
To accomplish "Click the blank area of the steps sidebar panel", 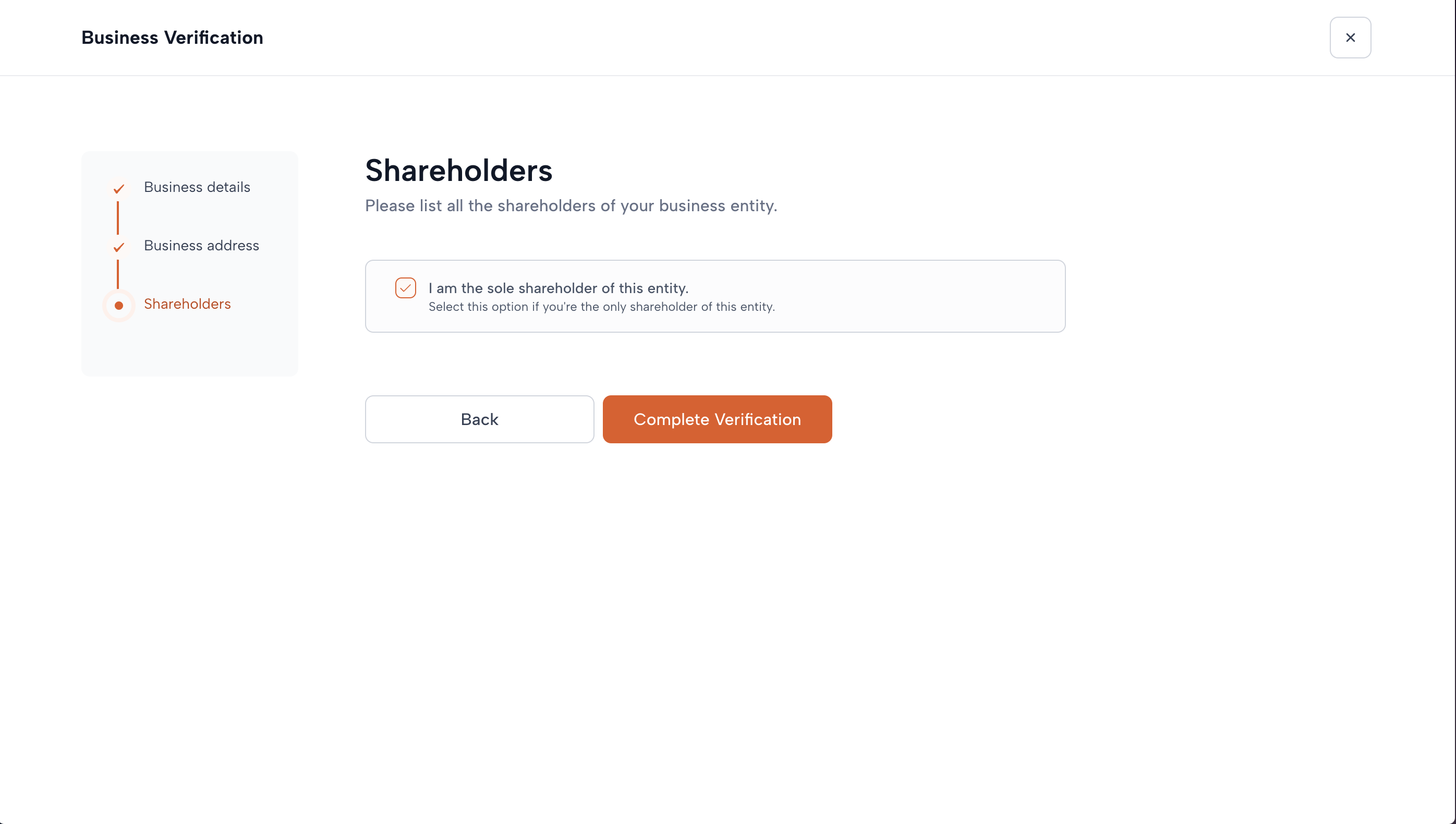I will pos(190,348).
